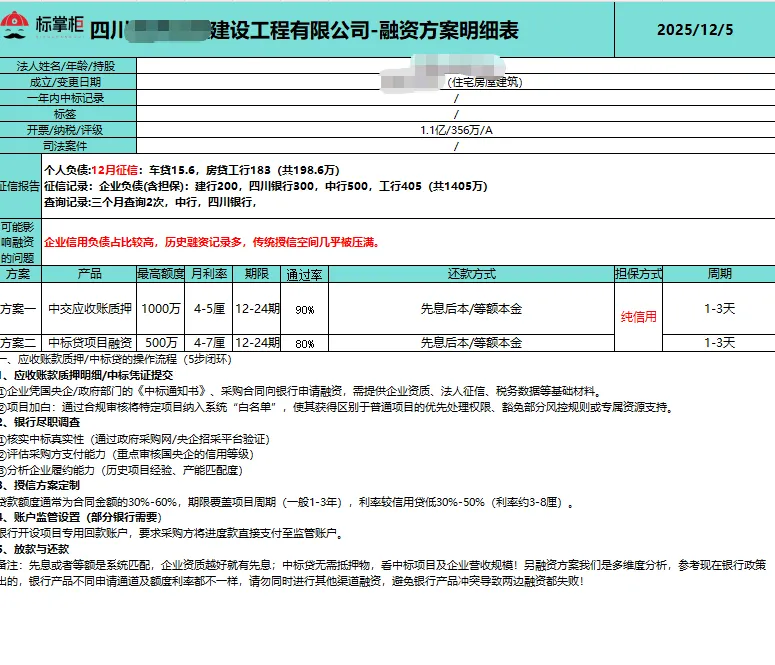
Task: Select the (住宅房屋建筑) text
Action: click(x=485, y=82)
